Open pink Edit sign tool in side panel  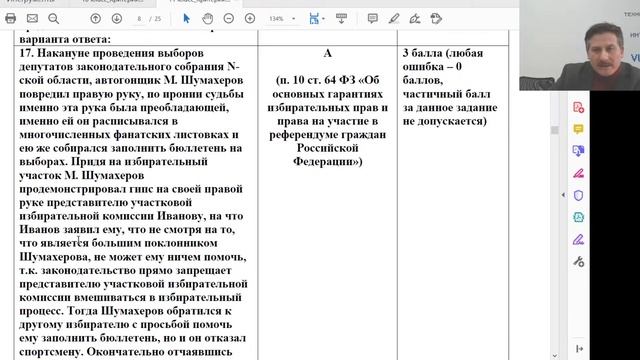pos(578,173)
